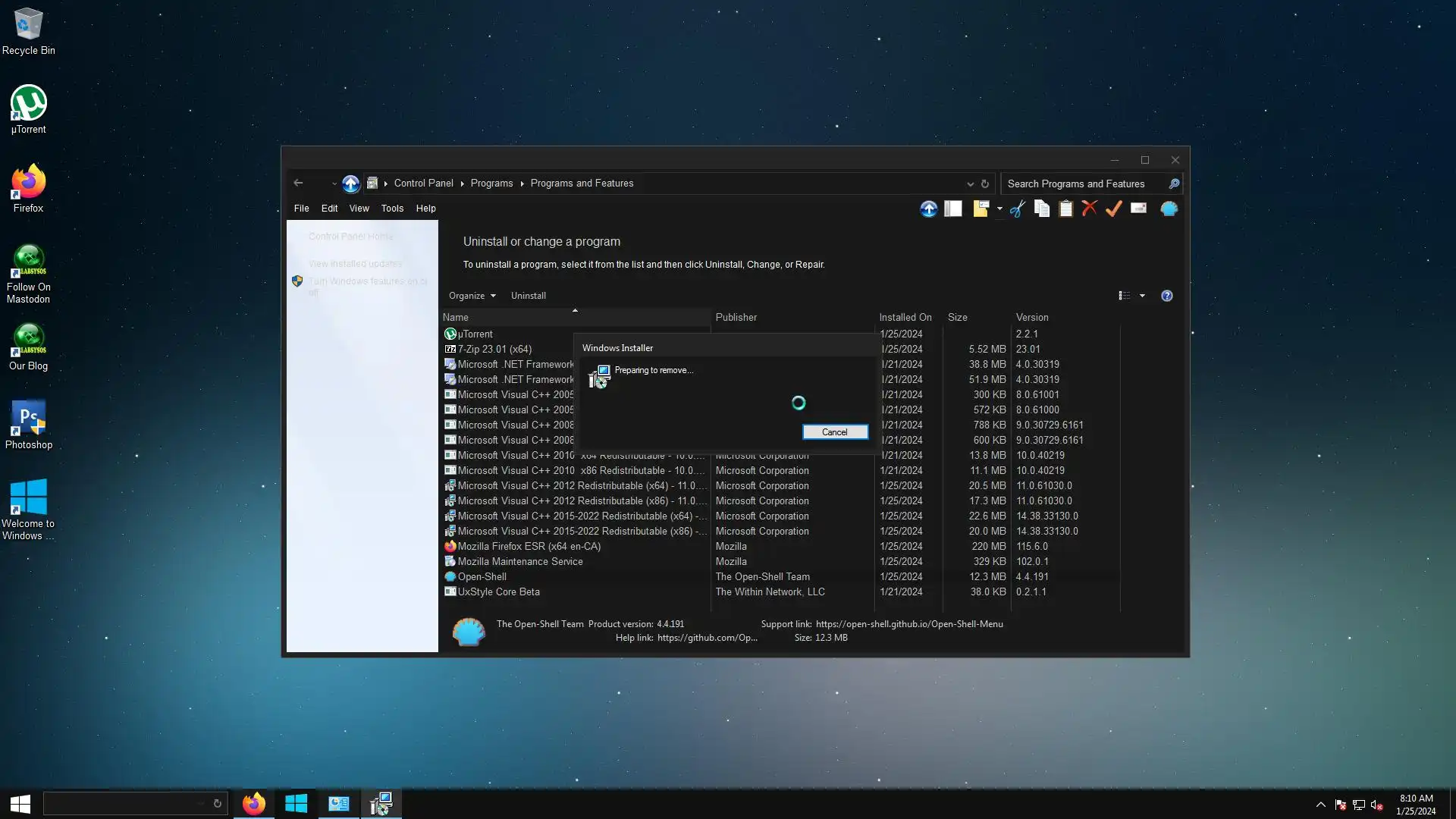
Task: Select Mozilla Firefox ESR in program list
Action: click(529, 547)
